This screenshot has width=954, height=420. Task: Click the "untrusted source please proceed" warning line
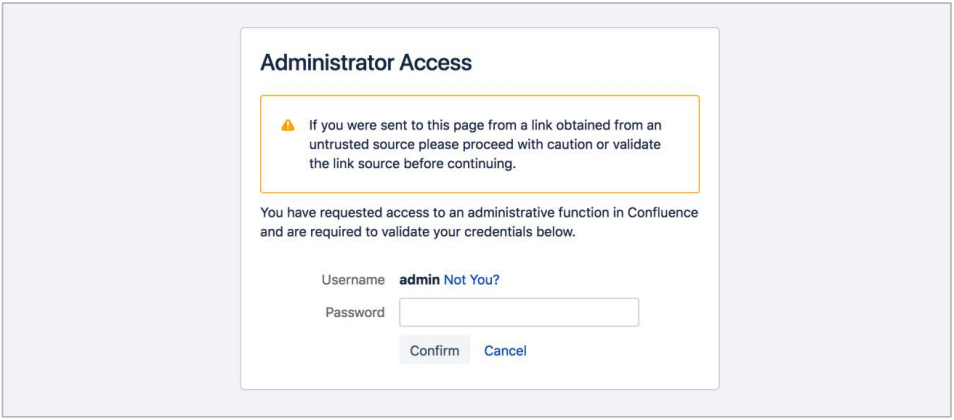coord(484,145)
